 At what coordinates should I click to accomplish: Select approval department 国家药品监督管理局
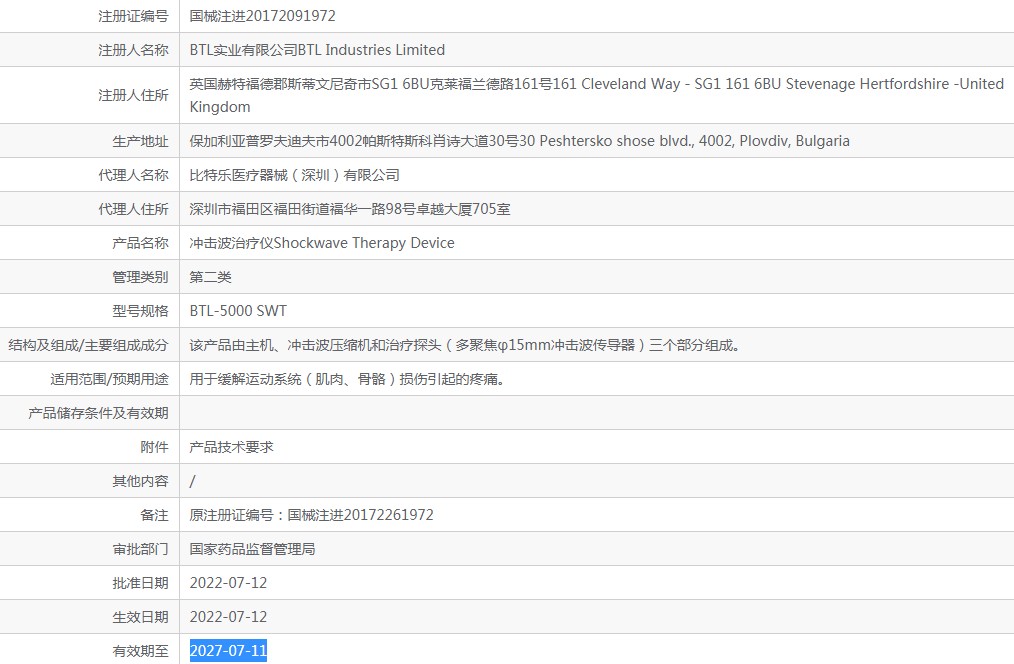[252, 550]
